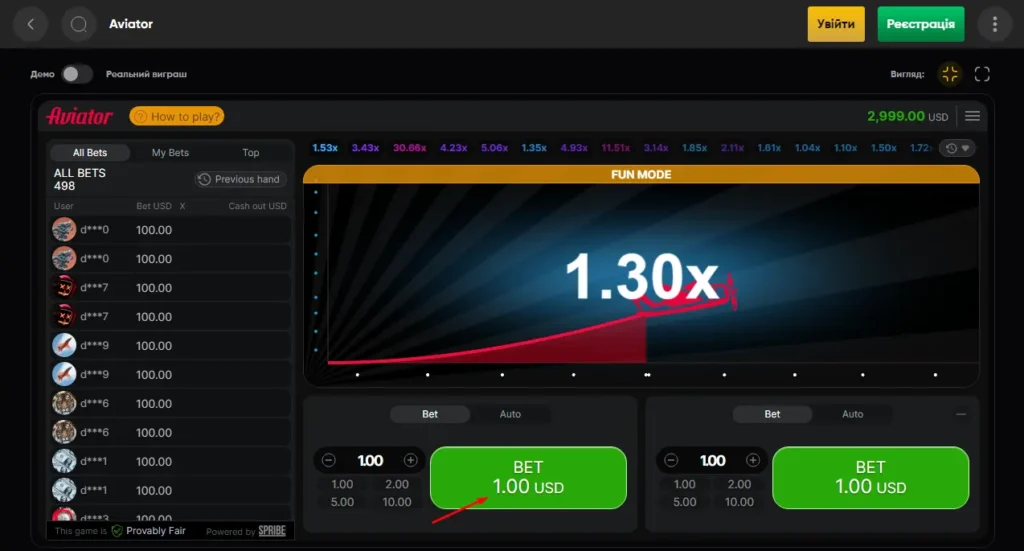Open the 1.50x round result
1024x551 pixels.
click(x=883, y=148)
